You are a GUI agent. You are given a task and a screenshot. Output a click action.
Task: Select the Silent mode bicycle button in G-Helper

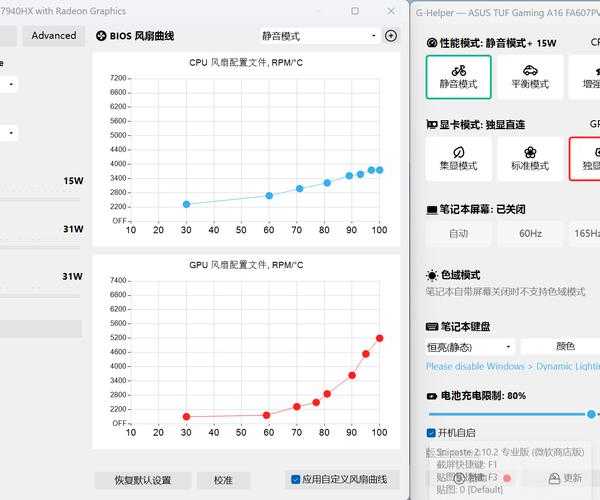[x=458, y=77]
